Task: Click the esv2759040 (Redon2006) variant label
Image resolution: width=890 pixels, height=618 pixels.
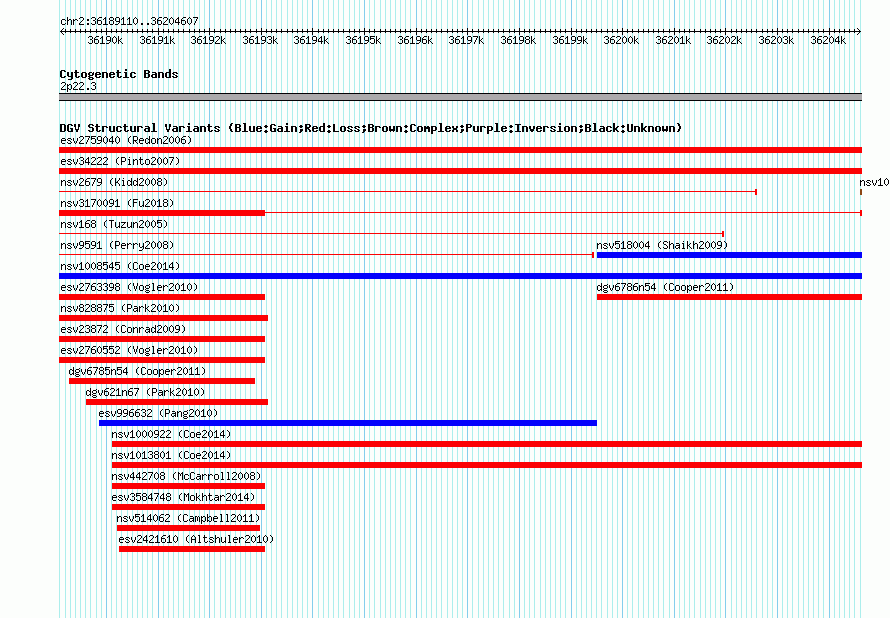Action: 126,140
